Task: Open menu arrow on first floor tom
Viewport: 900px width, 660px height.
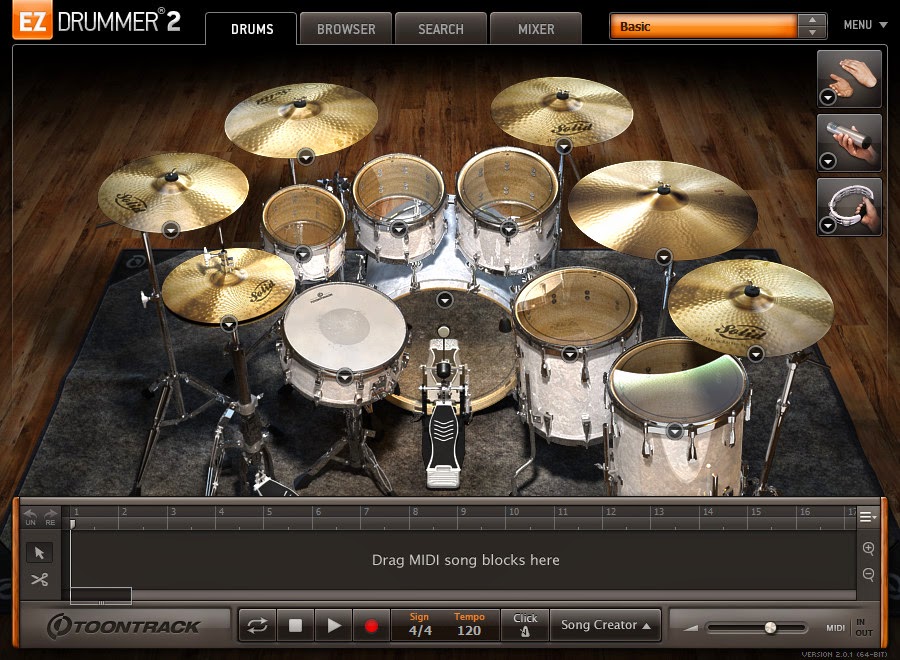Action: 569,354
